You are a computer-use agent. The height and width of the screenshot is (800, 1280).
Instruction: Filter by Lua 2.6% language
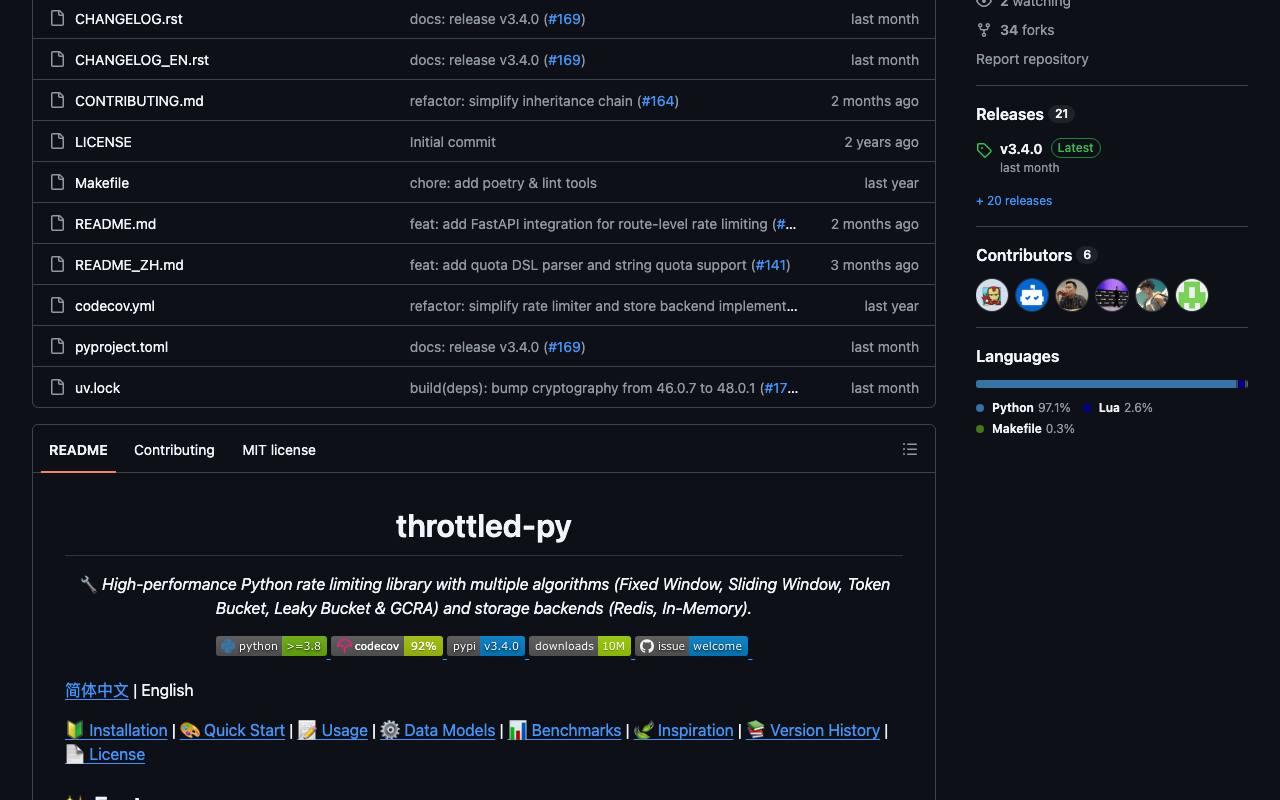pos(1118,408)
